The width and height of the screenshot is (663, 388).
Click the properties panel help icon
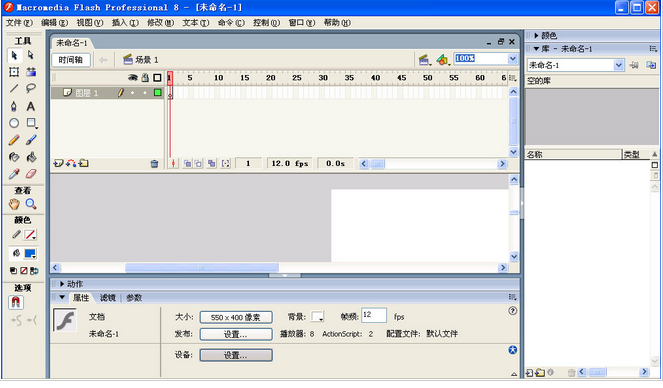[x=512, y=311]
